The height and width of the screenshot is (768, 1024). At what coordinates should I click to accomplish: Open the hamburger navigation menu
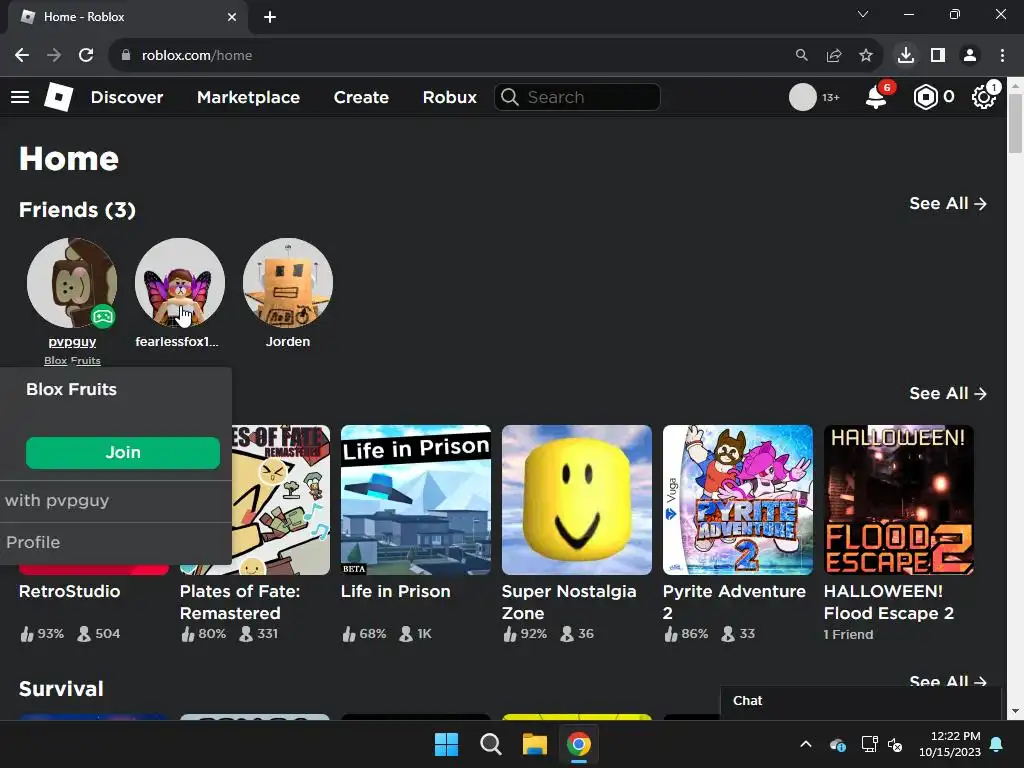pyautogui.click(x=20, y=97)
